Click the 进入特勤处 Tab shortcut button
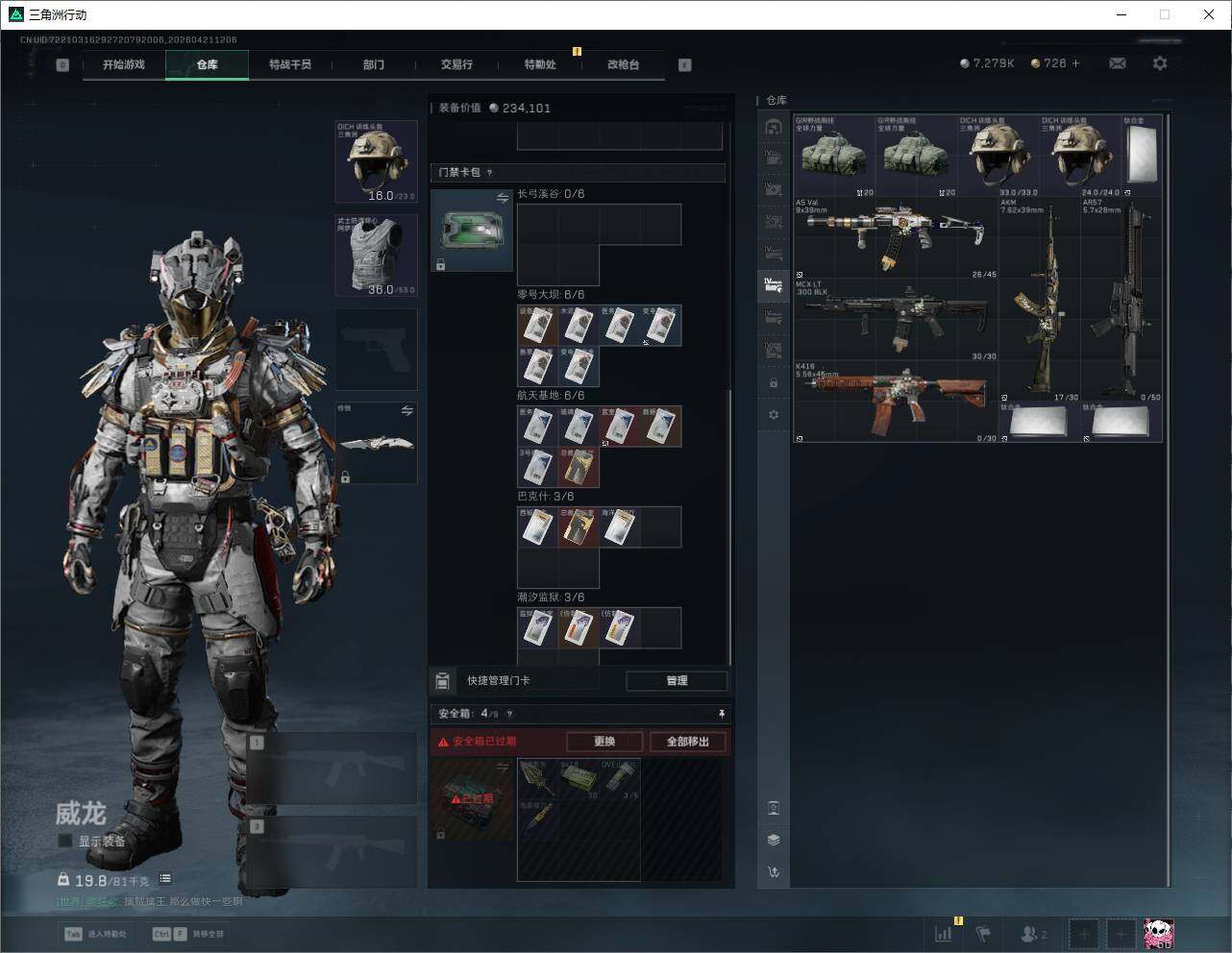The width and height of the screenshot is (1232, 953). tap(95, 933)
